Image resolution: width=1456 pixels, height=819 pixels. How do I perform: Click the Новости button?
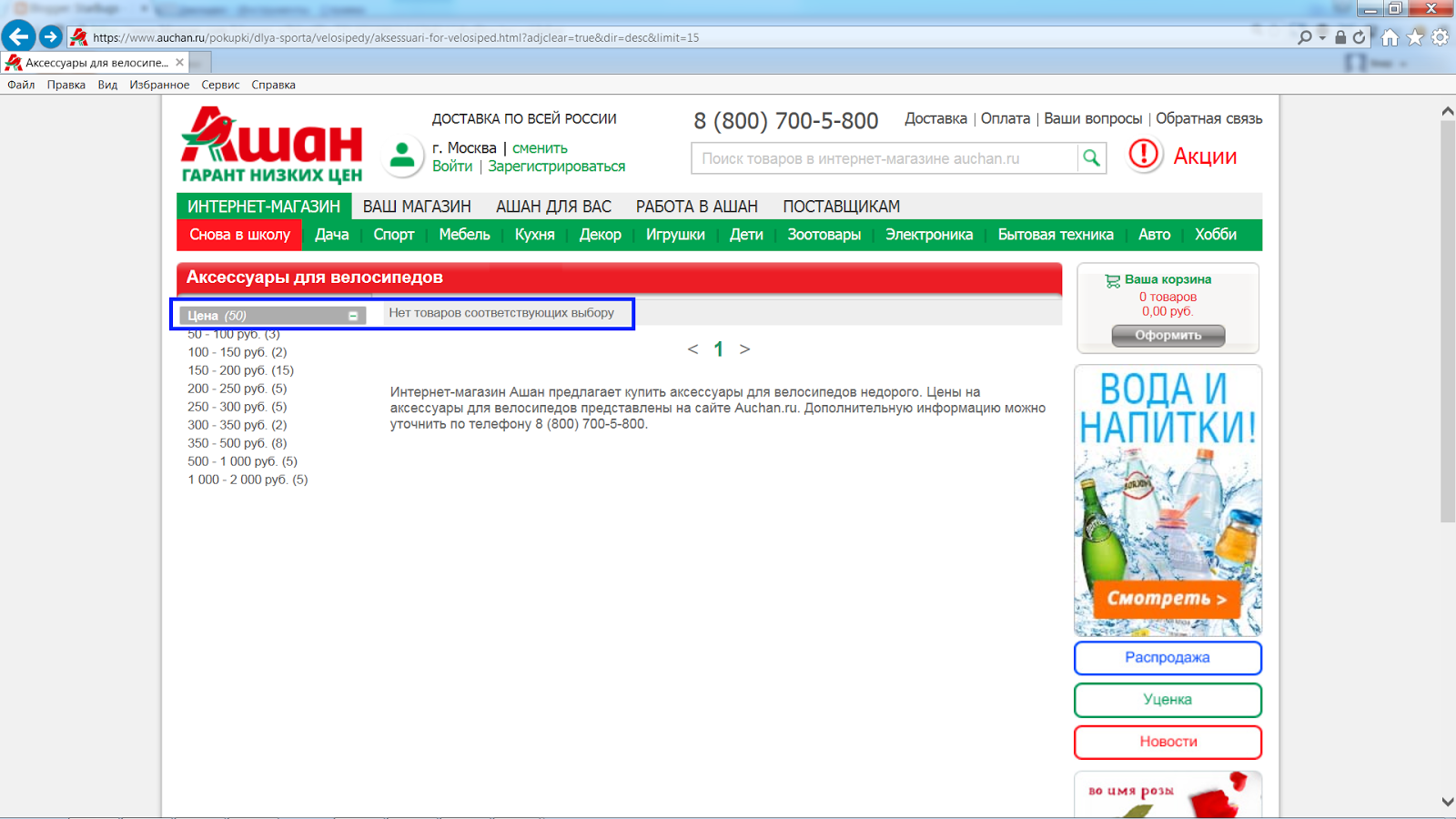(x=1168, y=742)
